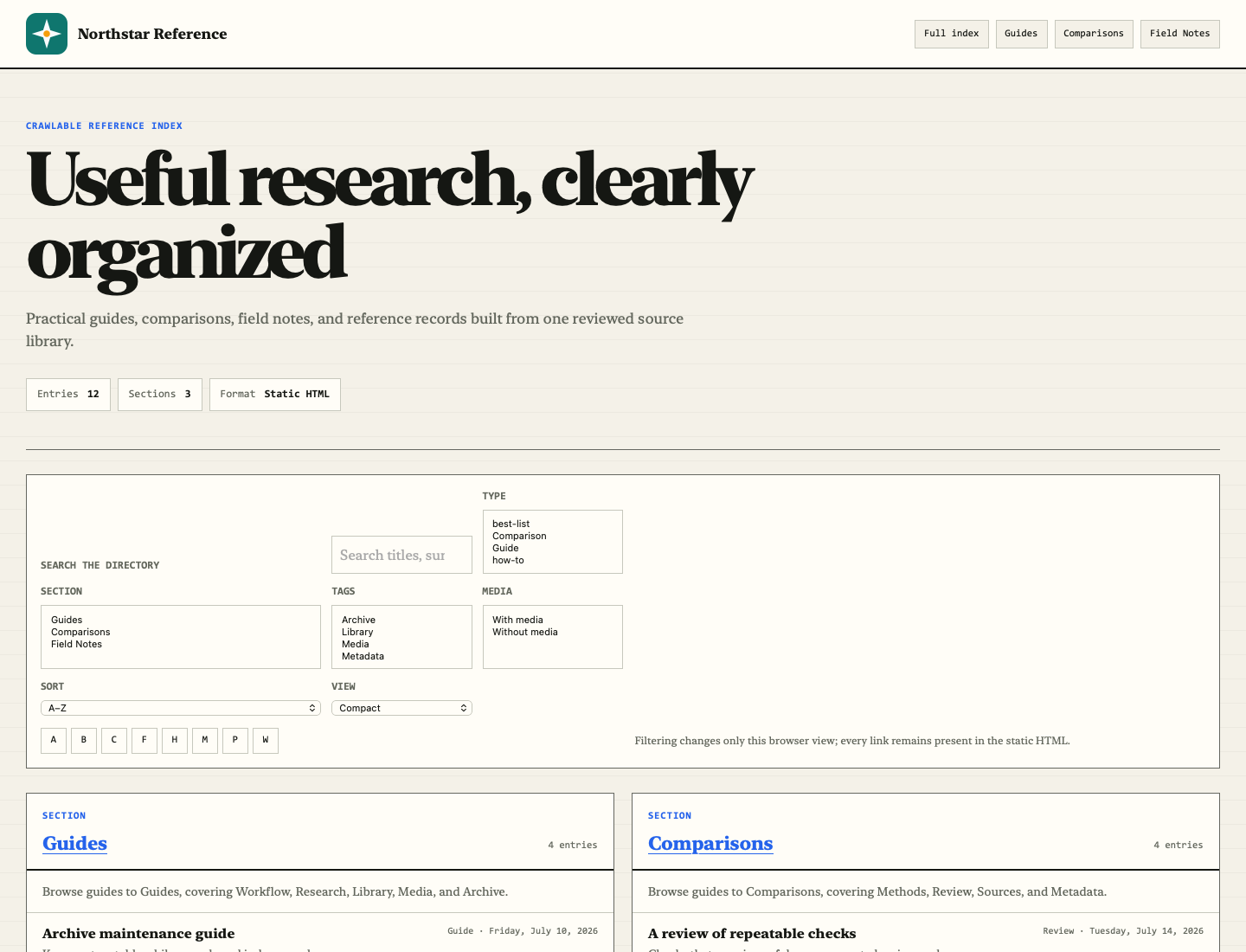This screenshot has height=952, width=1246.
Task: Open Comparisons in the top navigation
Action: (x=1094, y=34)
